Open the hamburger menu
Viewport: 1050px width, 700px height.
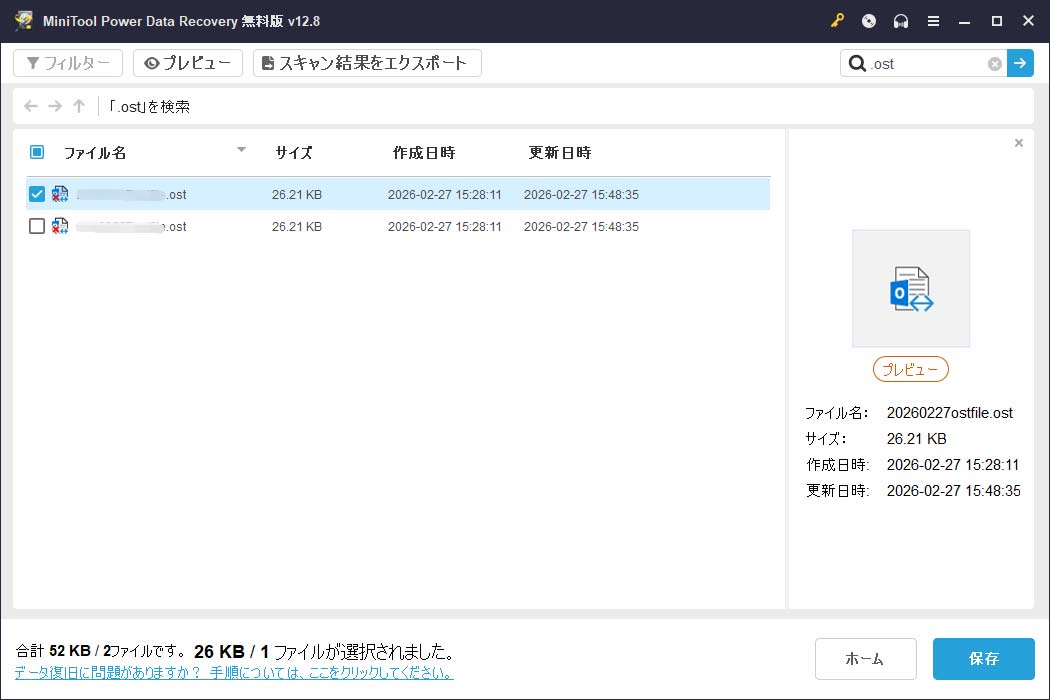(933, 20)
